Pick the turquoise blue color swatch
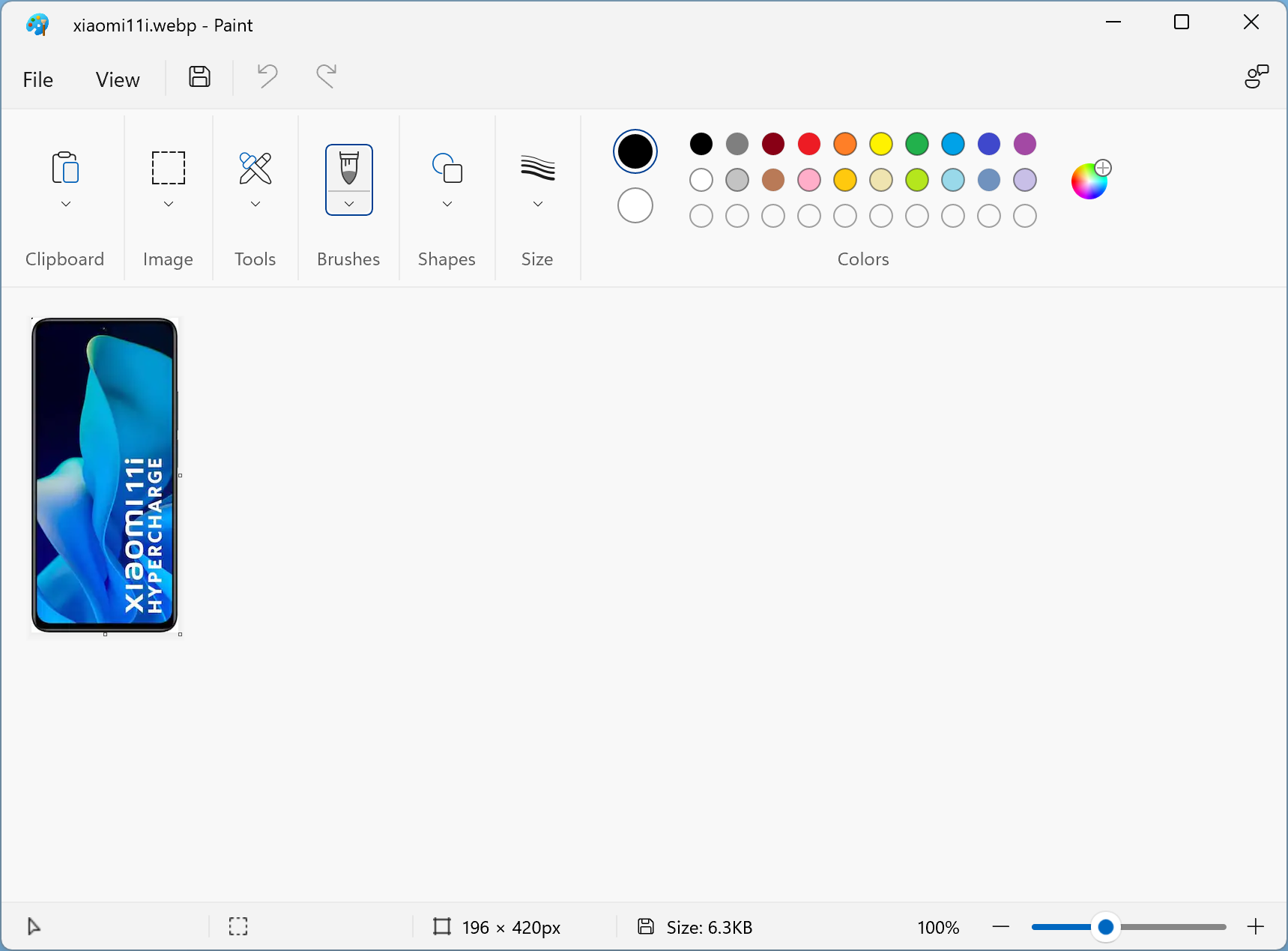The image size is (1288, 951). click(953, 144)
